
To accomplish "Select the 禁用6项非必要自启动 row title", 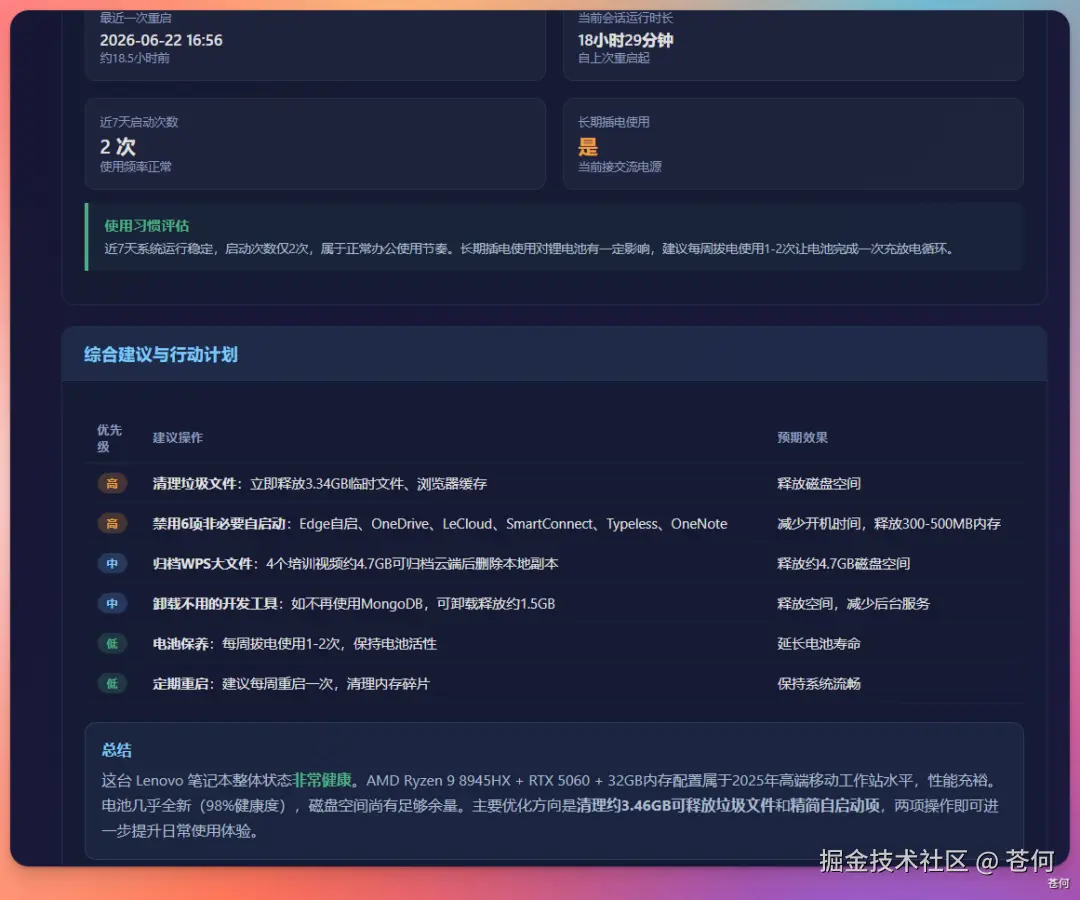I will pos(218,523).
